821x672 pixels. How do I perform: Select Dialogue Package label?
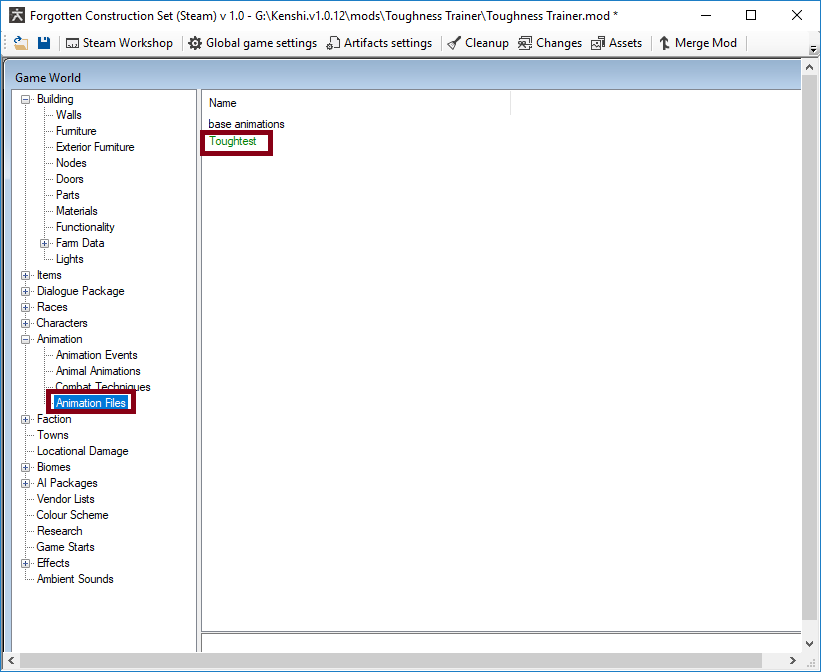point(81,291)
